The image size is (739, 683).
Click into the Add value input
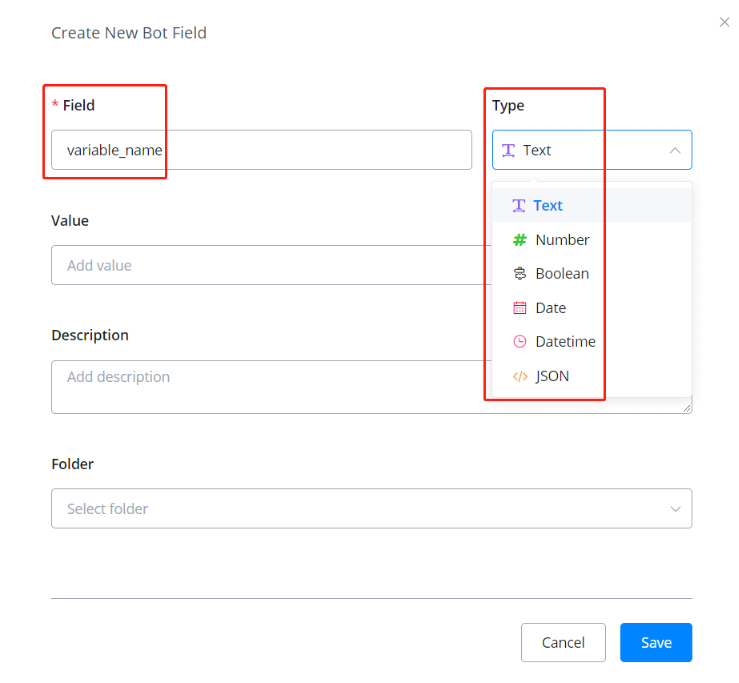pos(270,266)
